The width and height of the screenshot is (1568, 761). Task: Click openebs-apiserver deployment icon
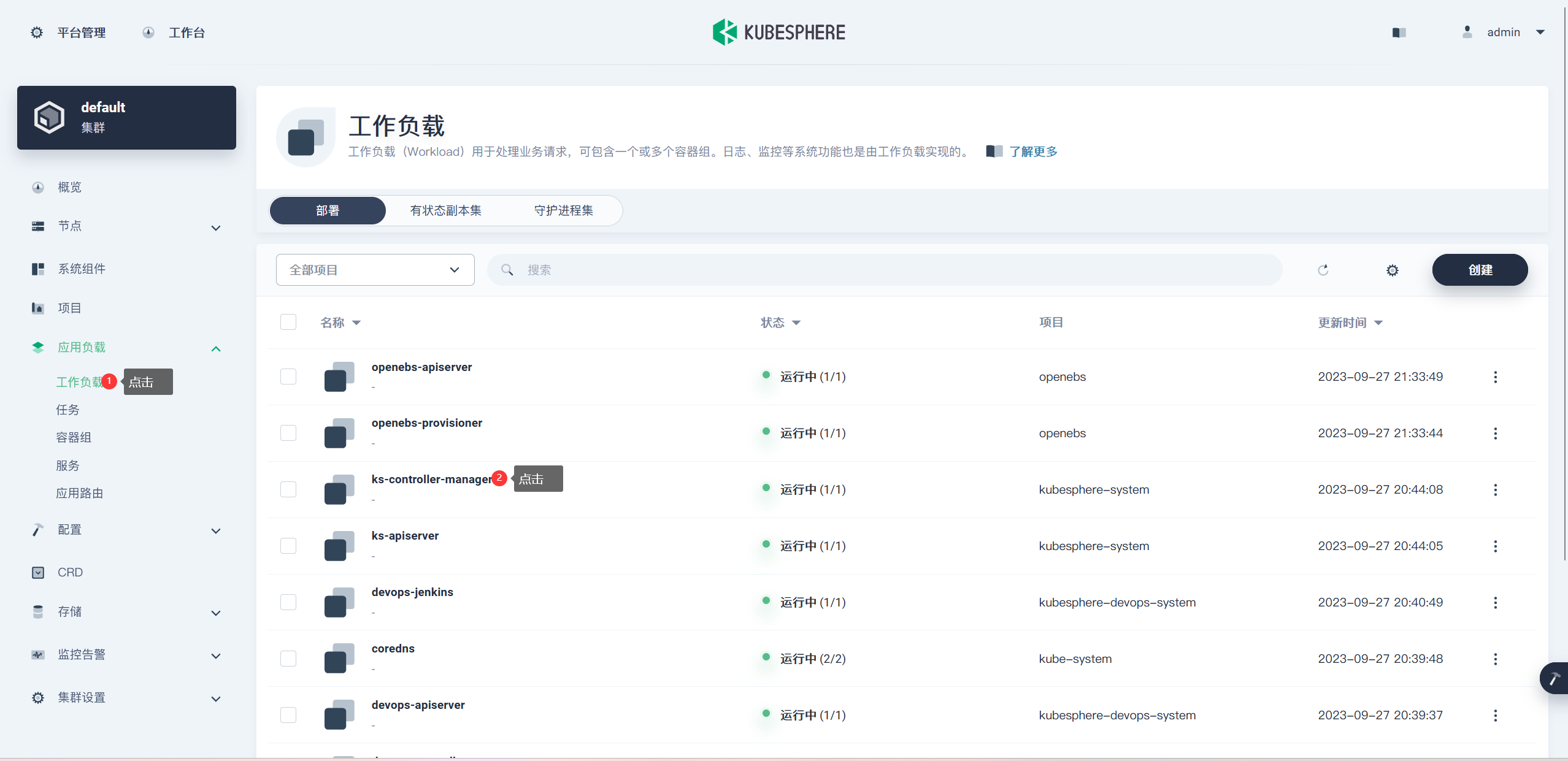tap(339, 377)
